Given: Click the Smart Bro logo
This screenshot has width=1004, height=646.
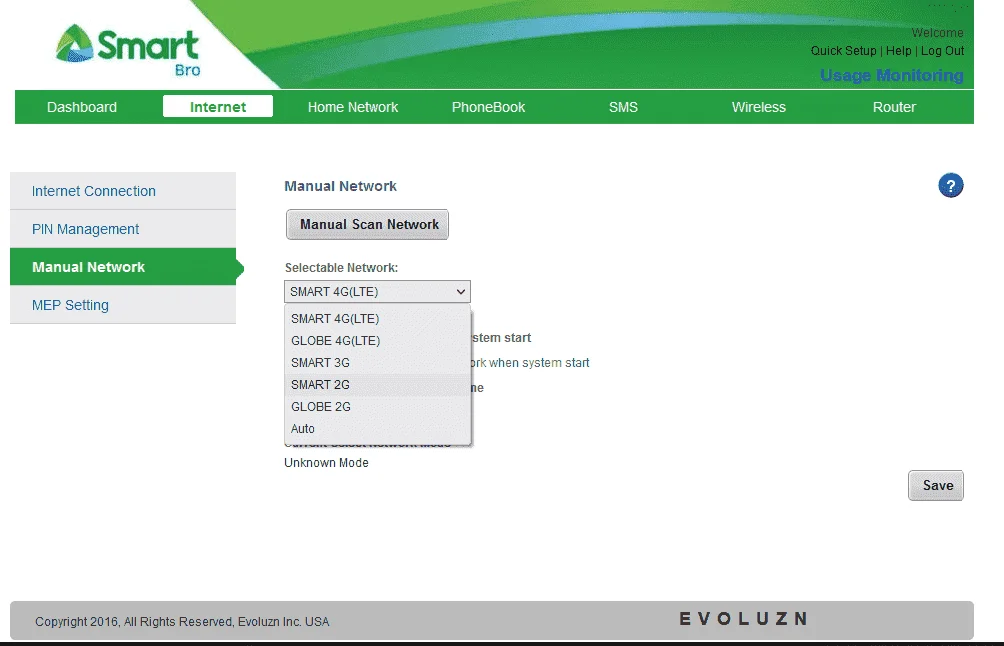Looking at the screenshot, I should point(128,50).
